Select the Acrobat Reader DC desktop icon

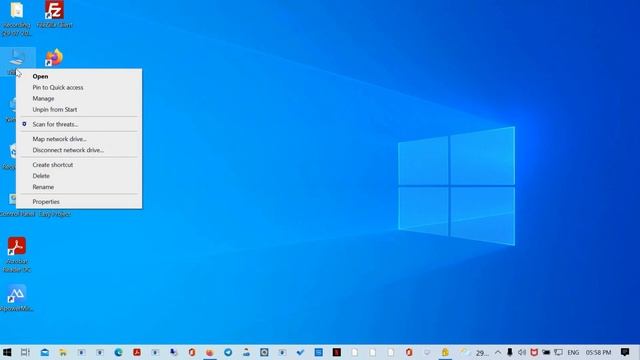point(17,254)
